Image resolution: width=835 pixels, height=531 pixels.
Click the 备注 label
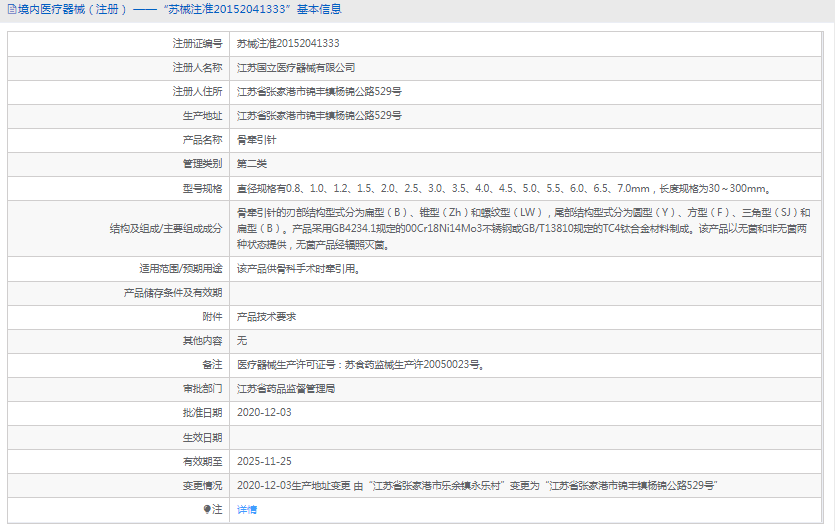coord(212,365)
